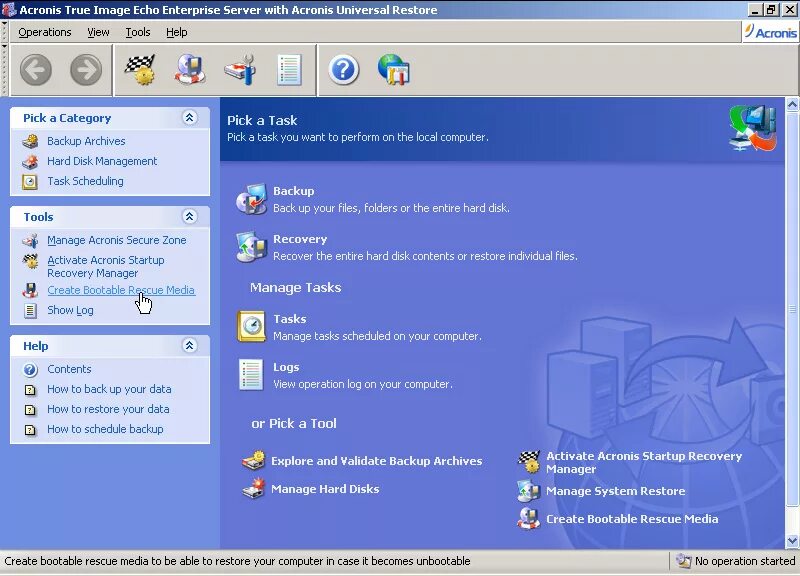Open How to schedule backup help topic
Screen dimensions: 800x576
coord(105,429)
